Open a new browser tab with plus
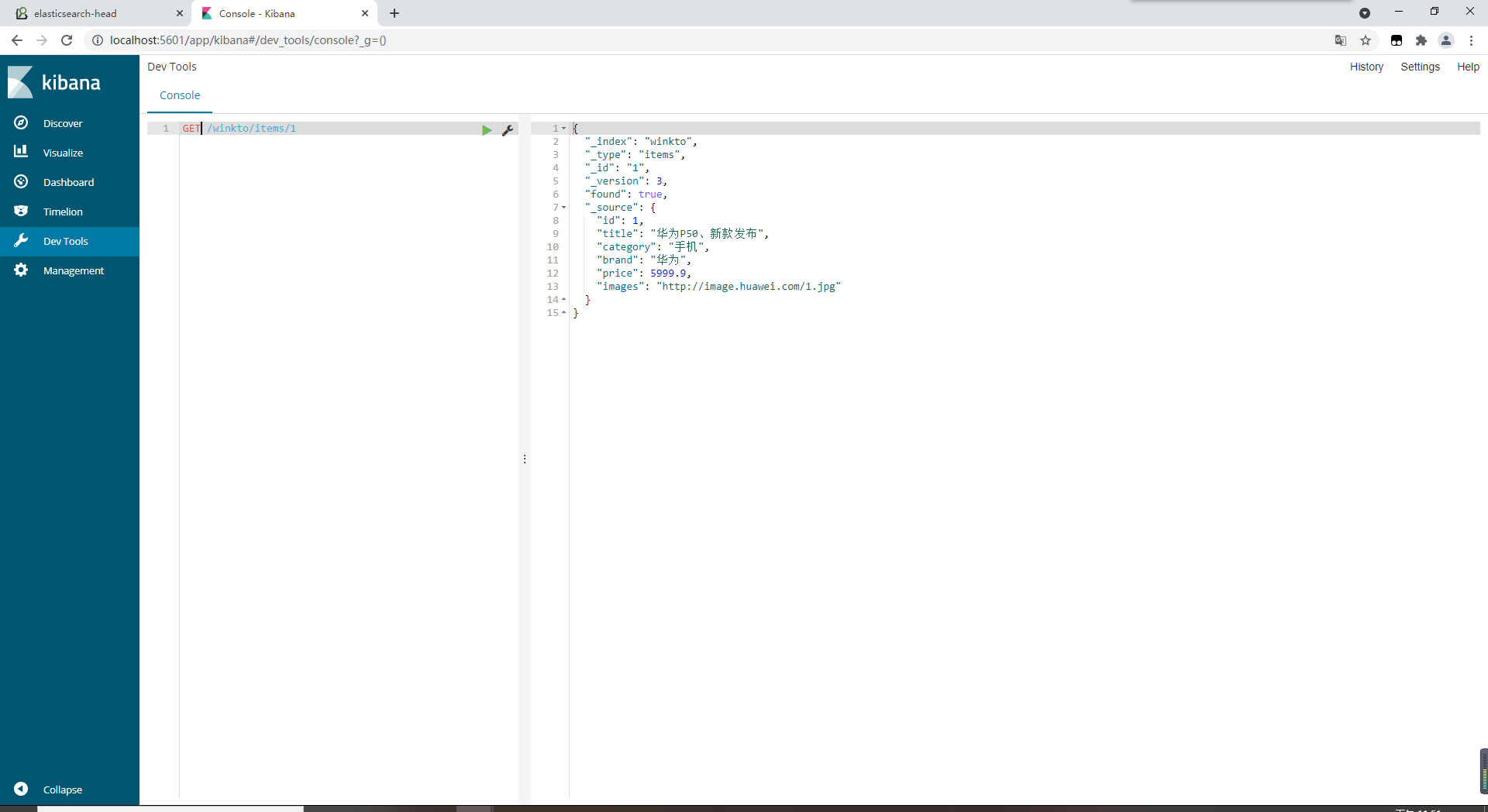Image resolution: width=1488 pixels, height=812 pixels. (x=394, y=13)
